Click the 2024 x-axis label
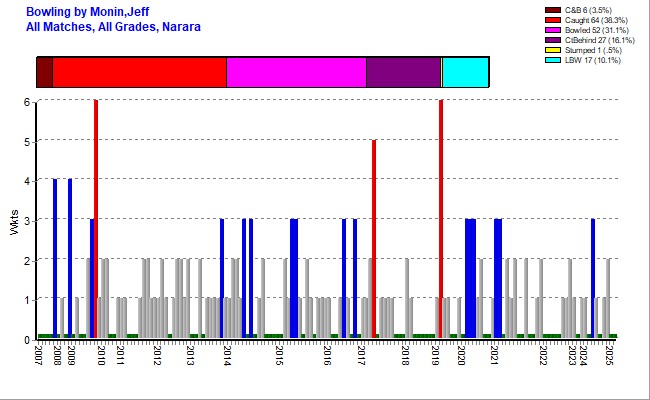The width and height of the screenshot is (650, 400). [x=583, y=356]
